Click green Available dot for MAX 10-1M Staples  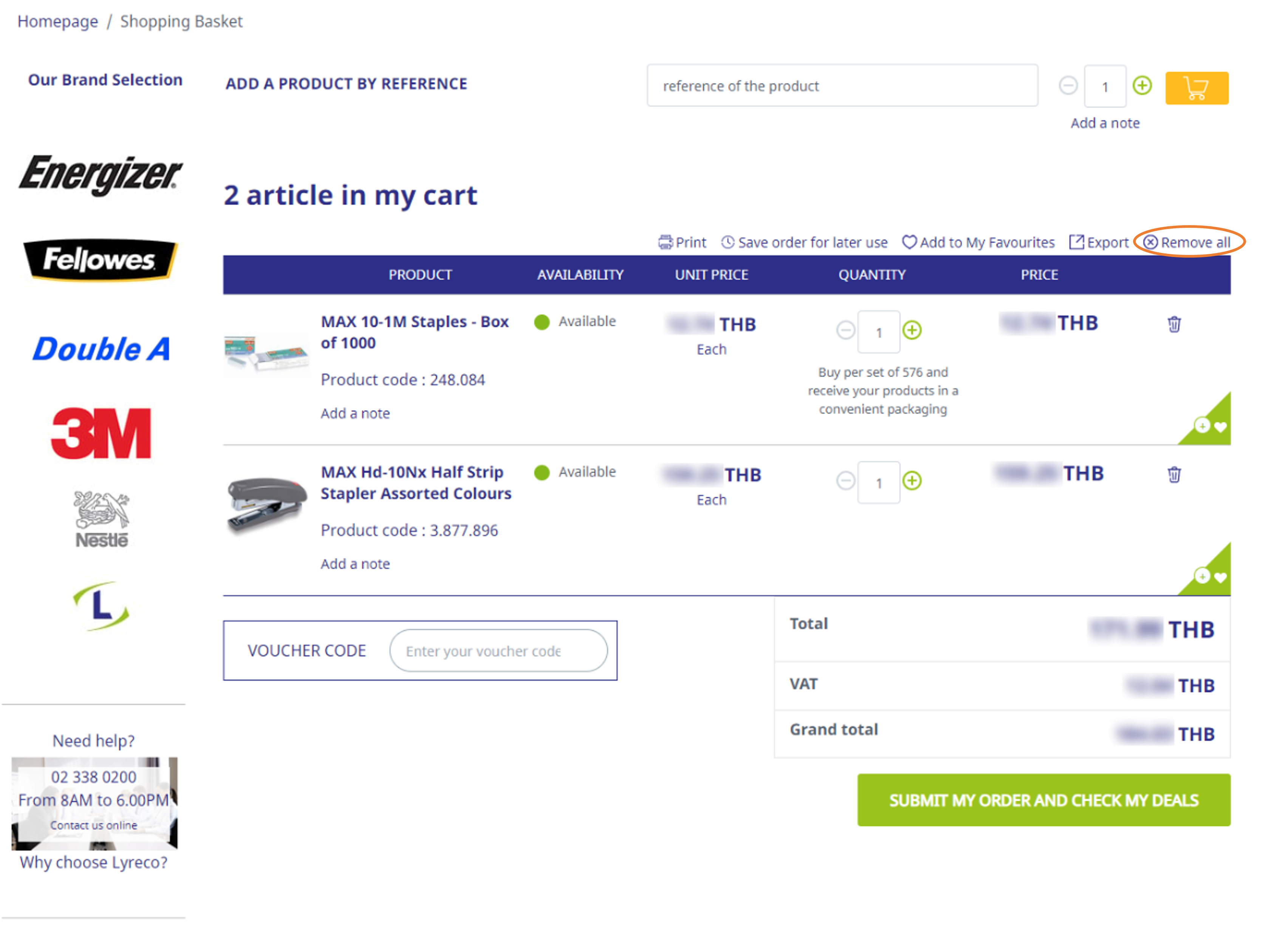point(542,322)
